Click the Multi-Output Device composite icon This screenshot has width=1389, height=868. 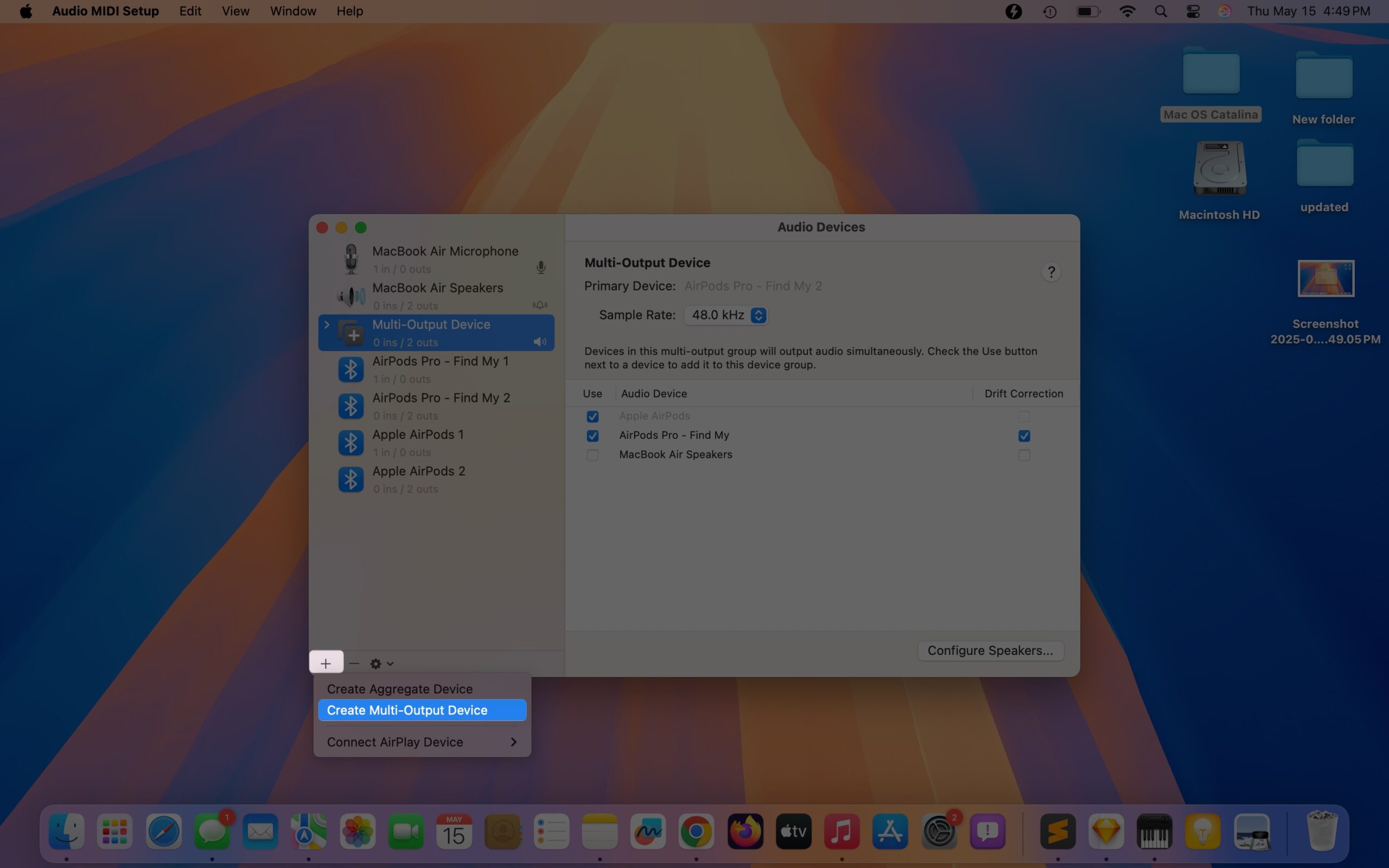coord(351,332)
